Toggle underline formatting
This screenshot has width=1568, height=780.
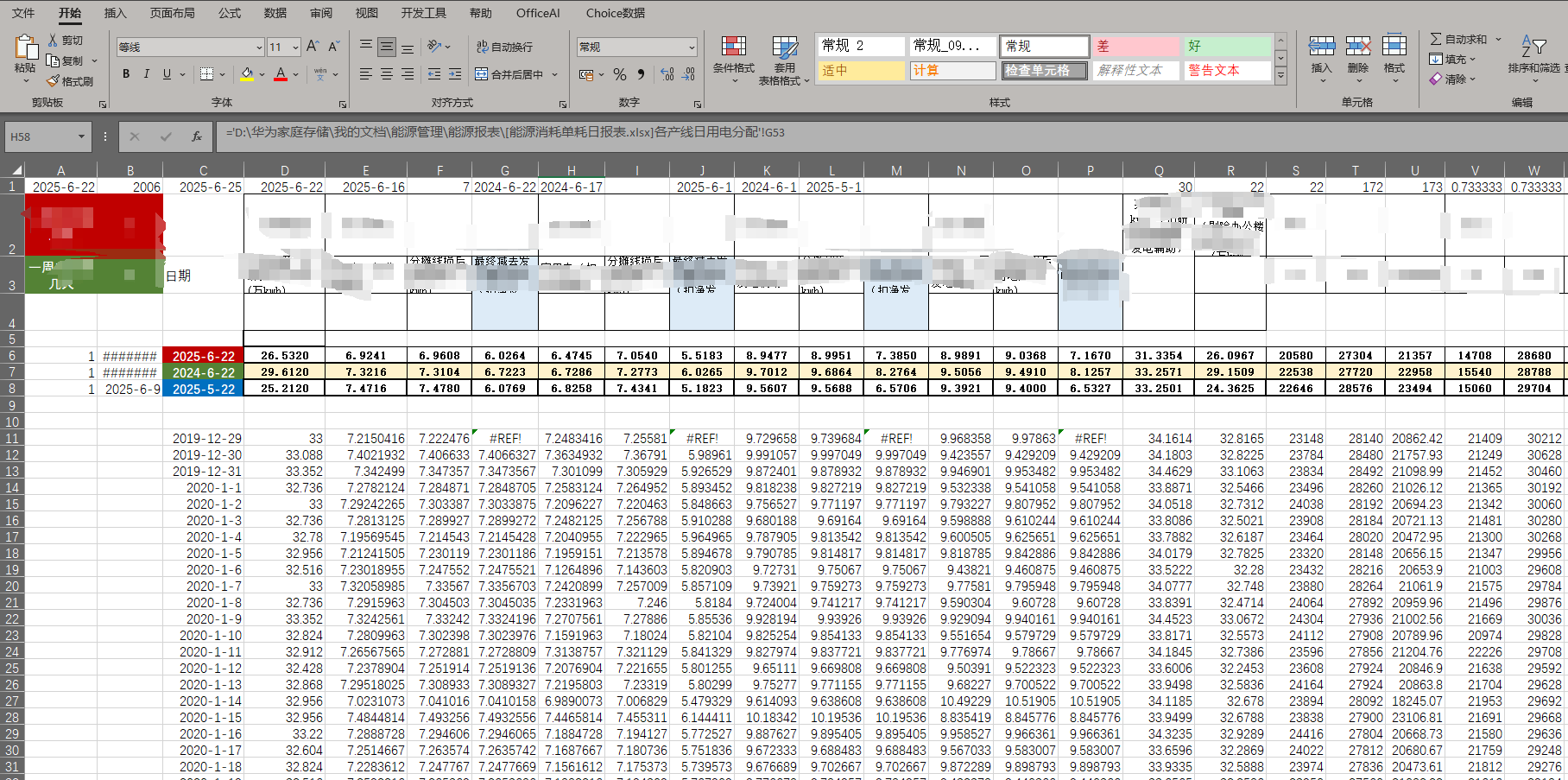click(167, 74)
